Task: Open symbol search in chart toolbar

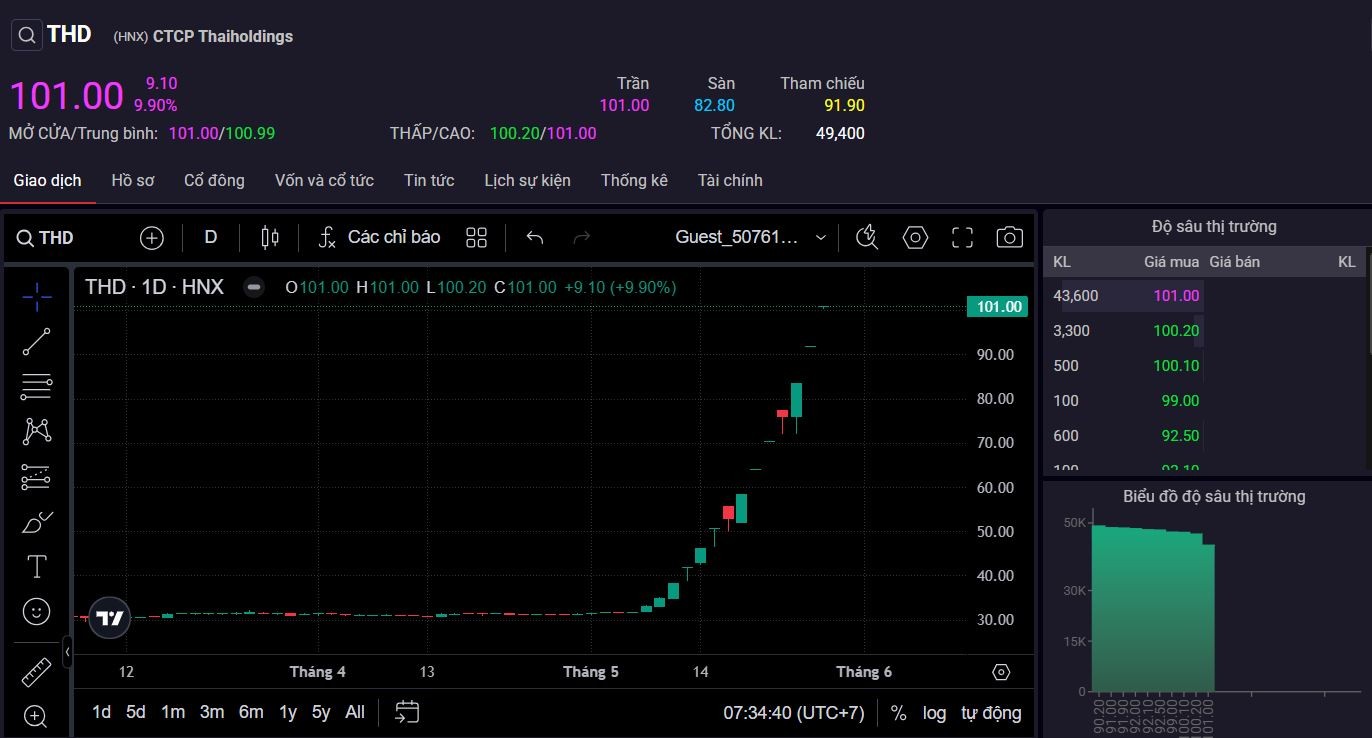Action: click(45, 238)
